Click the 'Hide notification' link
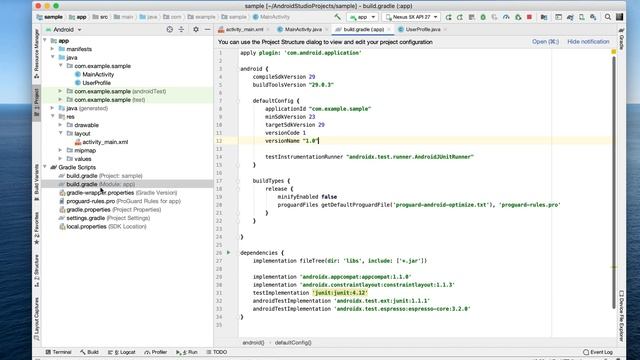This screenshot has height=360, width=640. 588,42
